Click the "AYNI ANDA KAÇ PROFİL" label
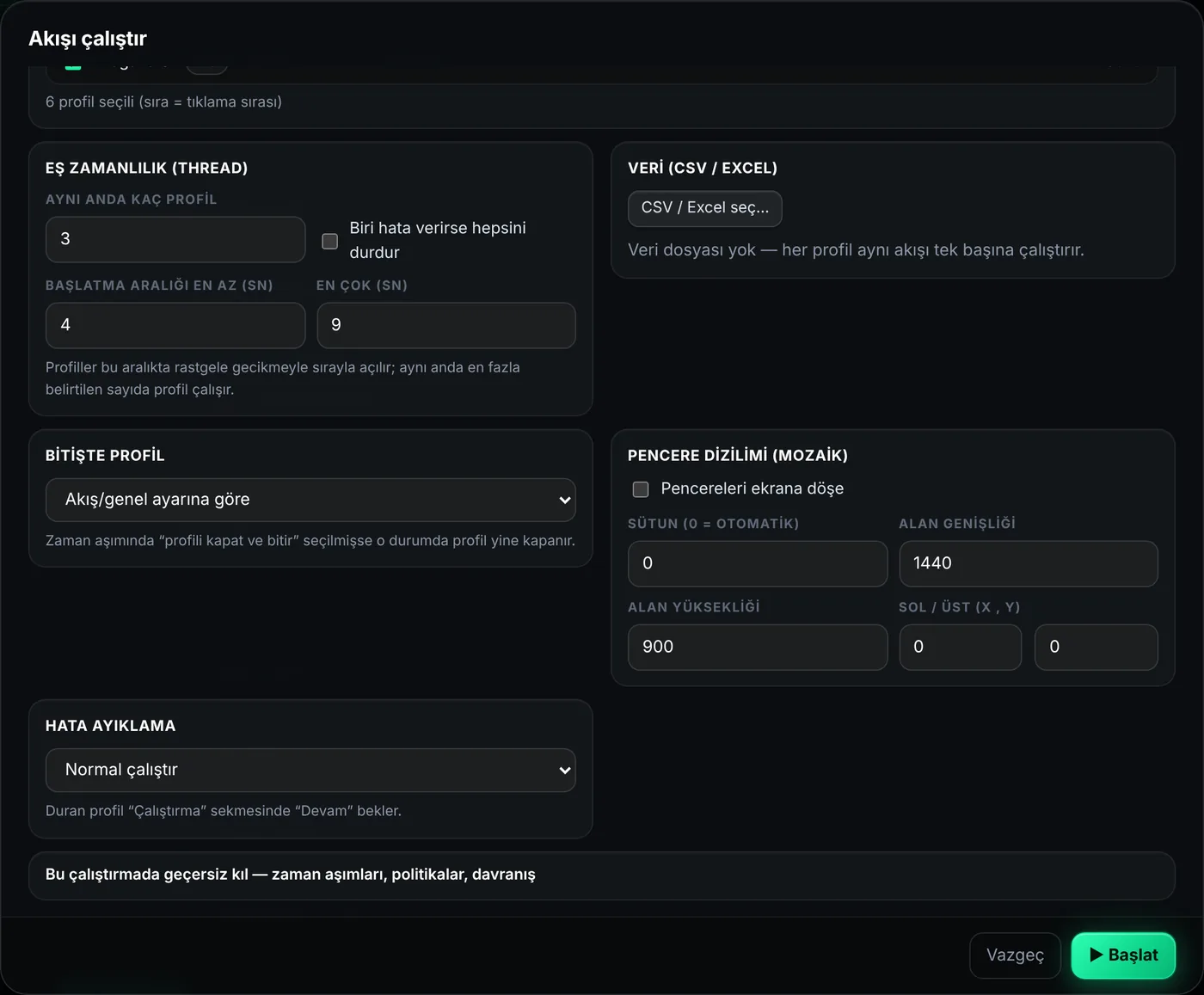 coord(131,200)
